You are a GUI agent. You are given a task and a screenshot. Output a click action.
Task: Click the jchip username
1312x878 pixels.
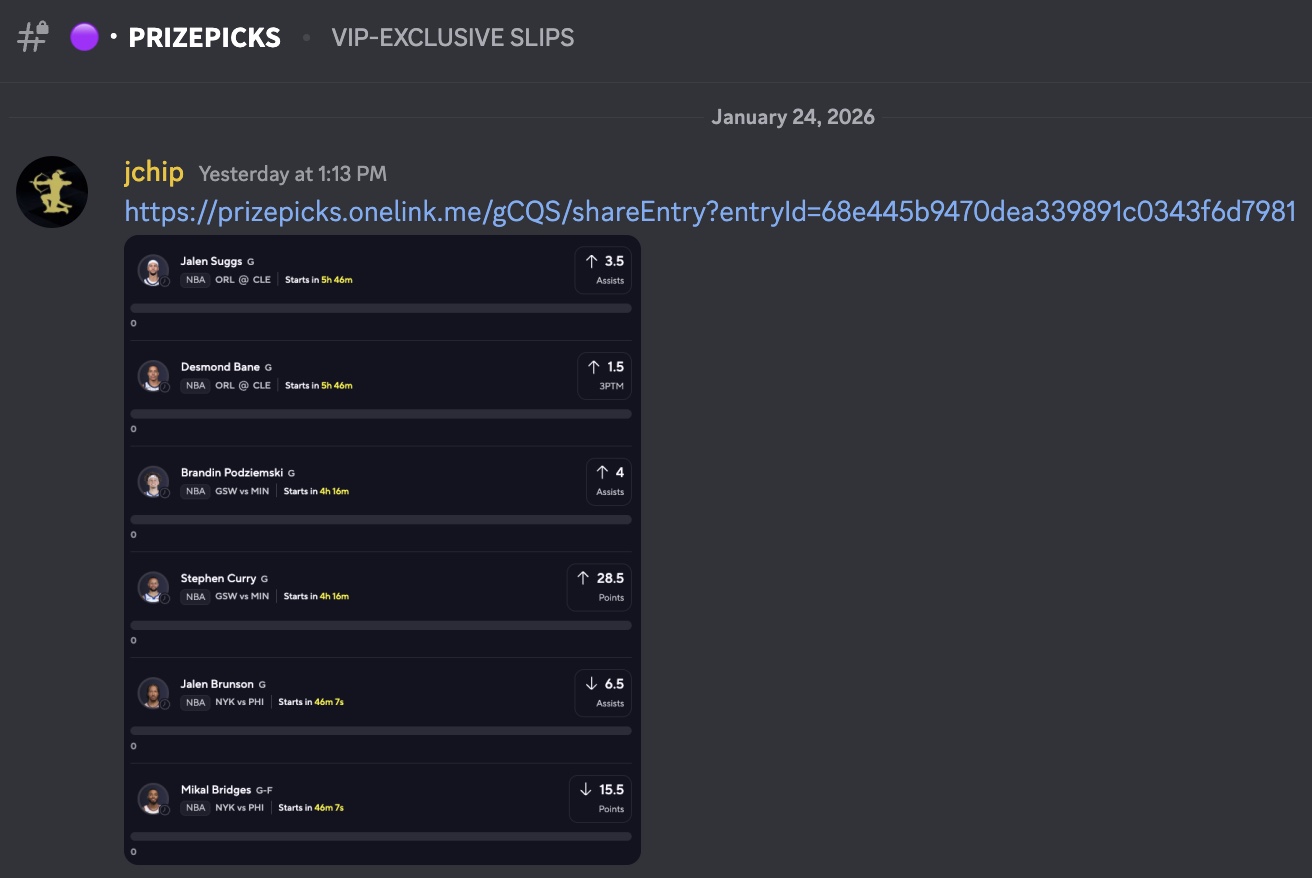tap(153, 172)
